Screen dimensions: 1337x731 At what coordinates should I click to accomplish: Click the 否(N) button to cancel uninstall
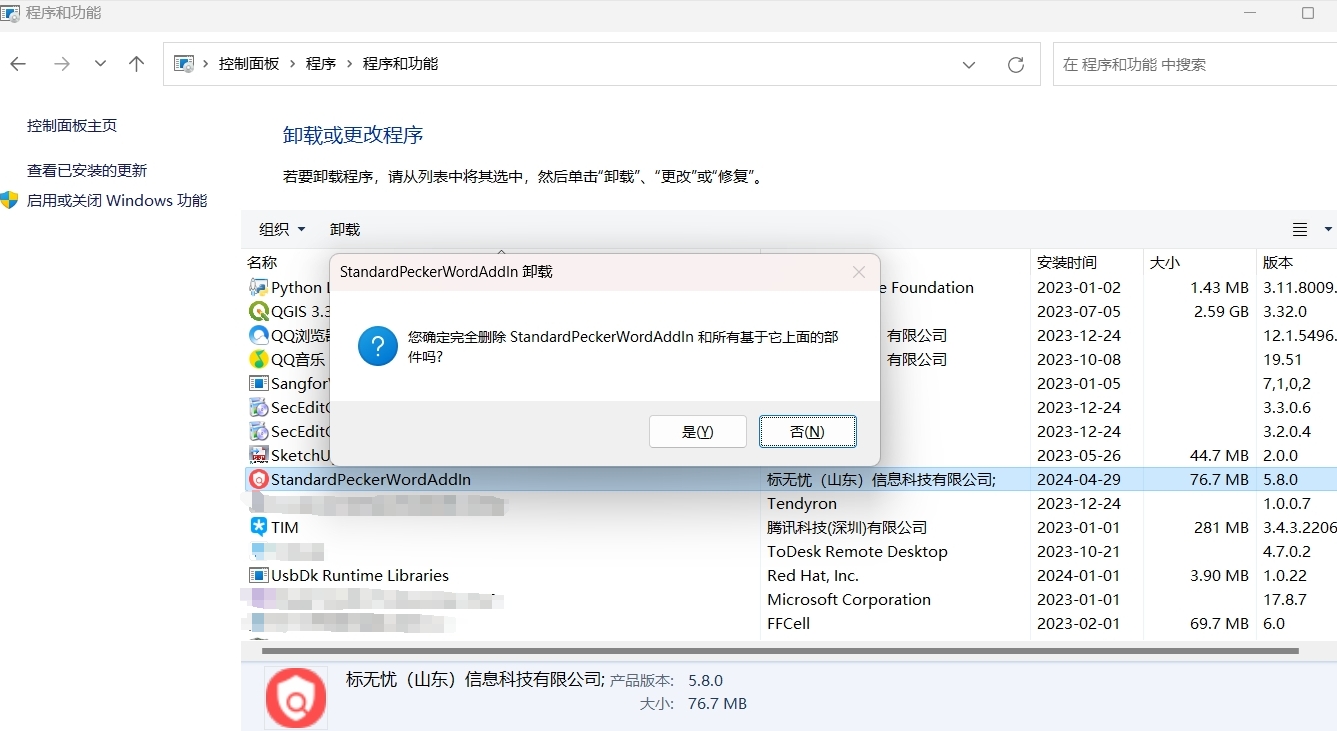807,431
